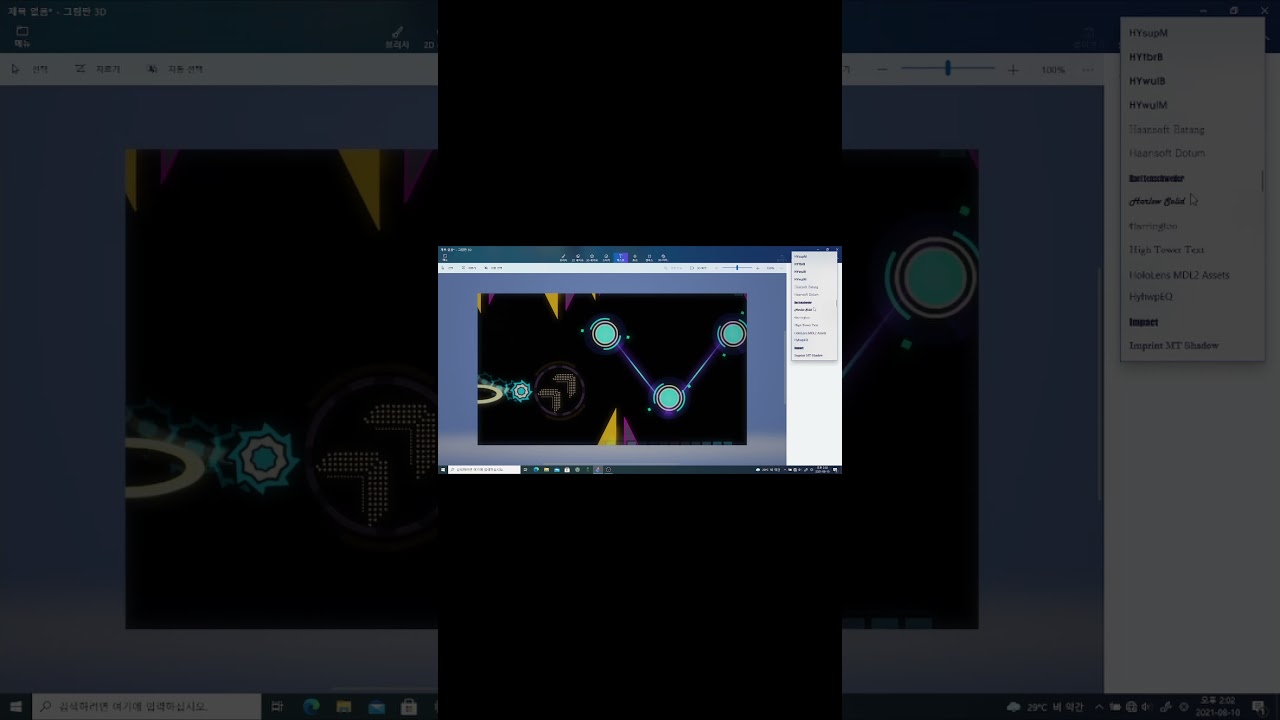Click the taskbar search box
Screen dimensions: 1280x720
(x=484, y=470)
